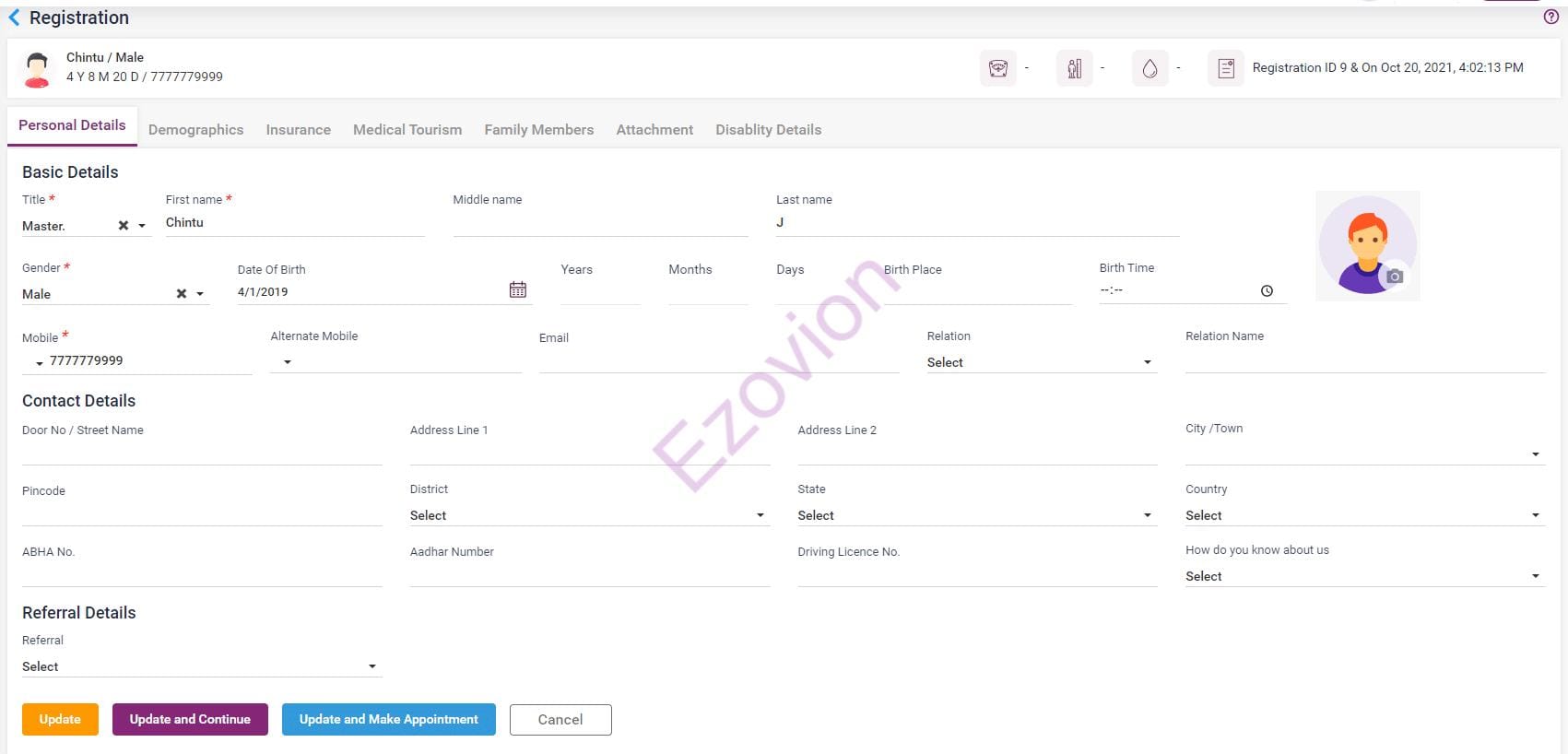This screenshot has height=754, width=1568.
Task: Clear the Male gender selection
Action: (182, 294)
